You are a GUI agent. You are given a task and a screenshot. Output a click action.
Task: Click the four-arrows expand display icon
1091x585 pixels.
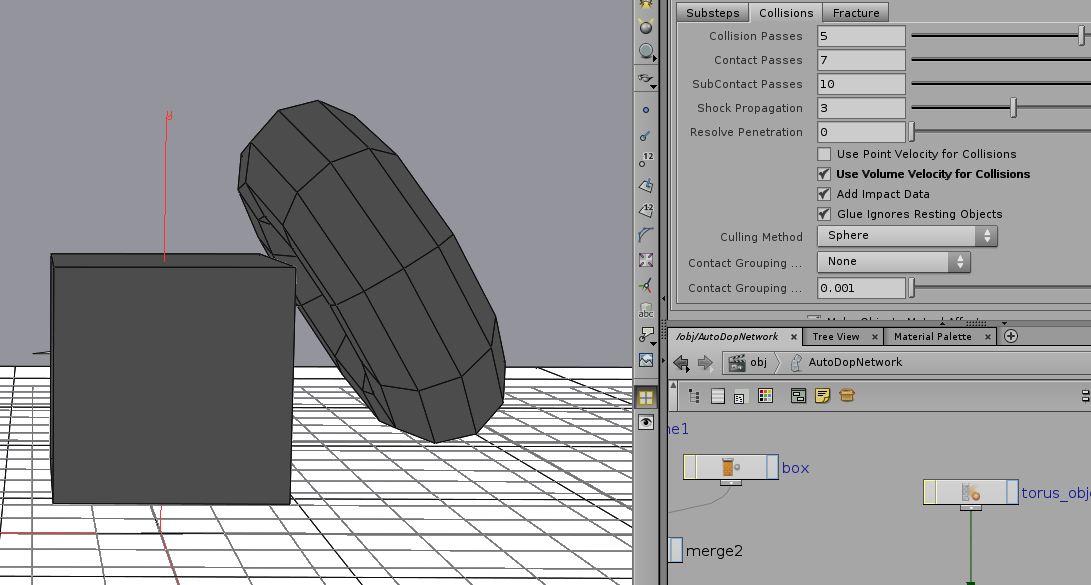point(646,260)
